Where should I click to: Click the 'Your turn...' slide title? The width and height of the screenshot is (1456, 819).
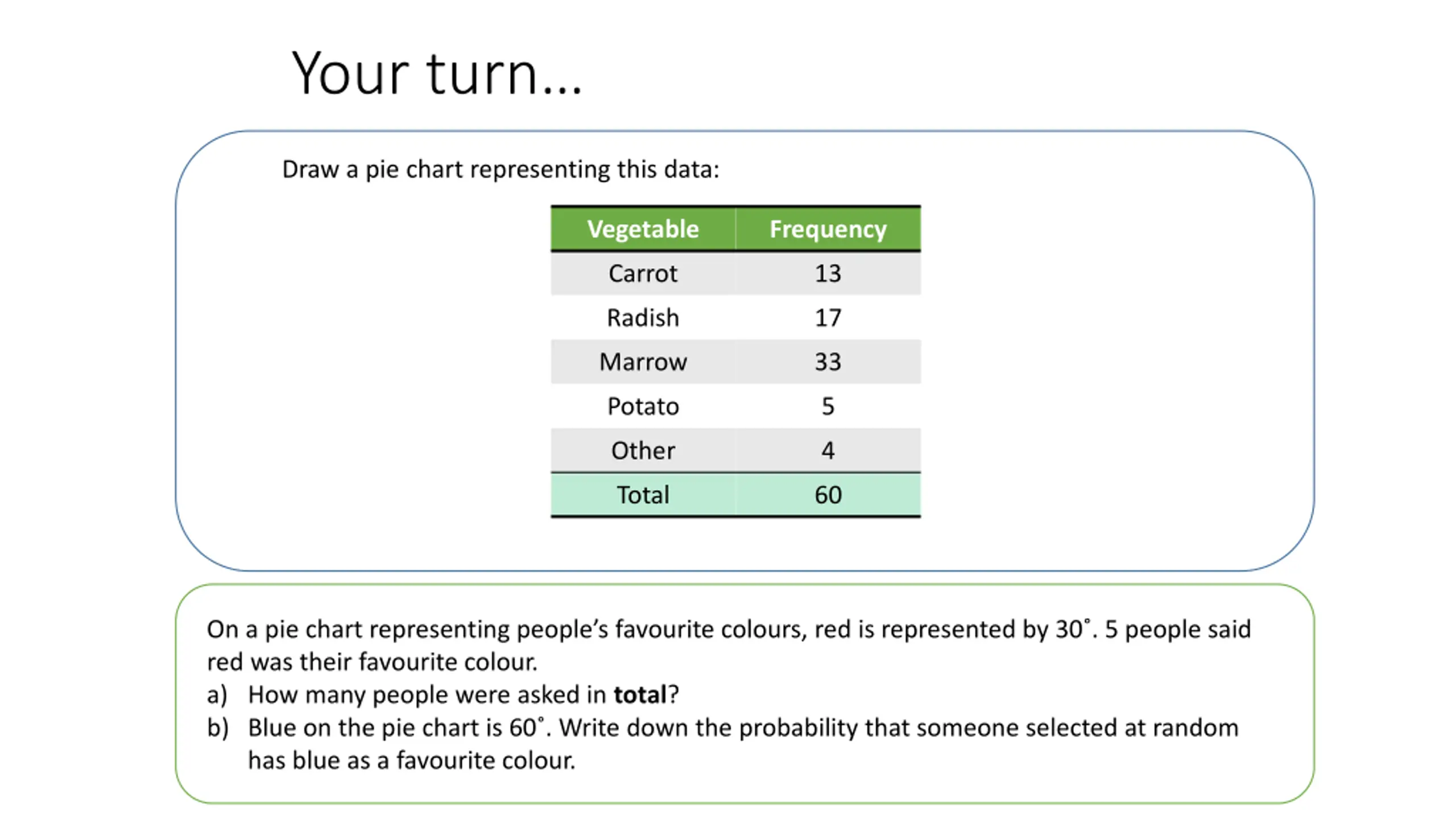(x=436, y=73)
